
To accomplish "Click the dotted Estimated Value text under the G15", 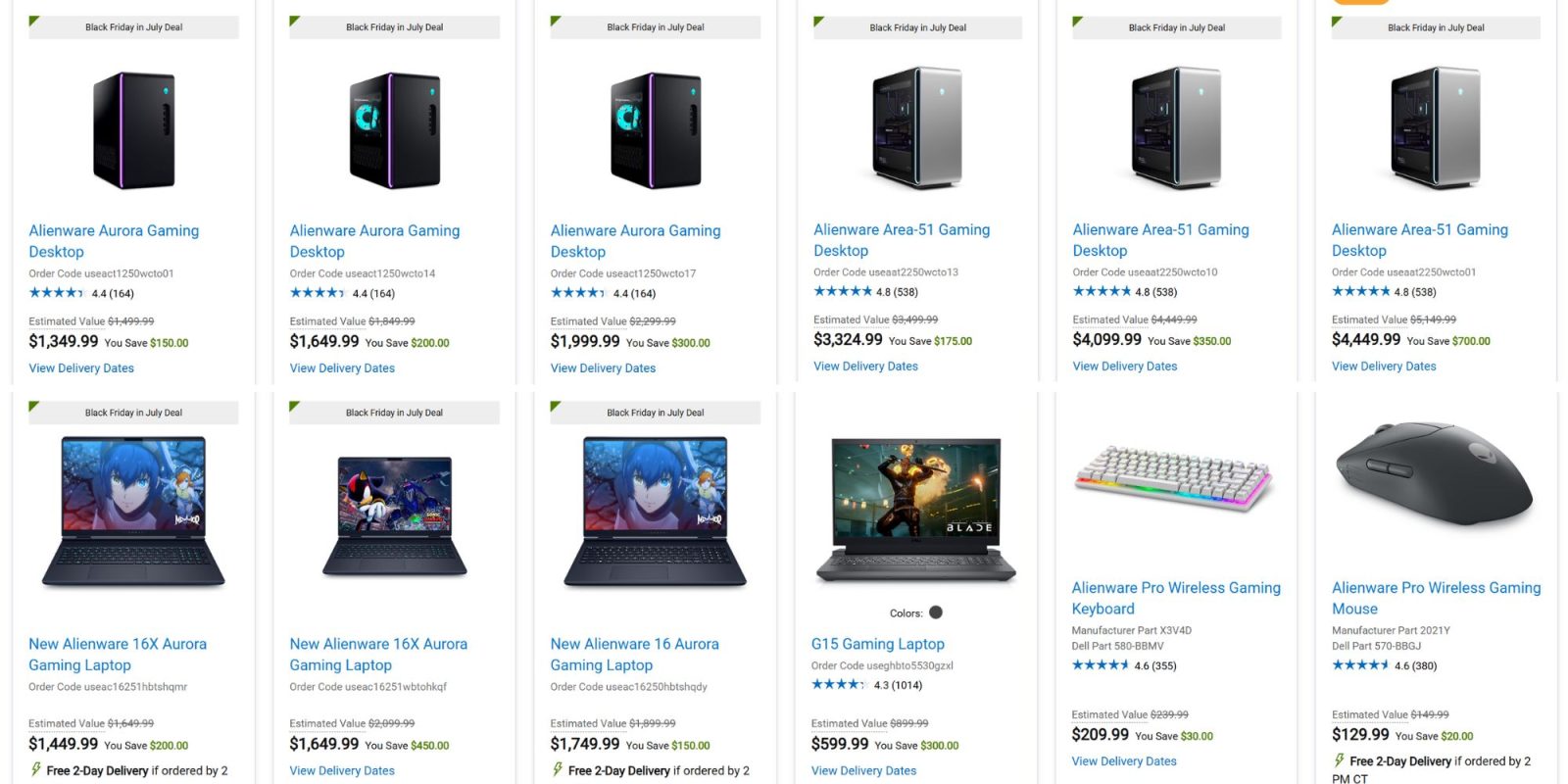I will [x=850, y=723].
